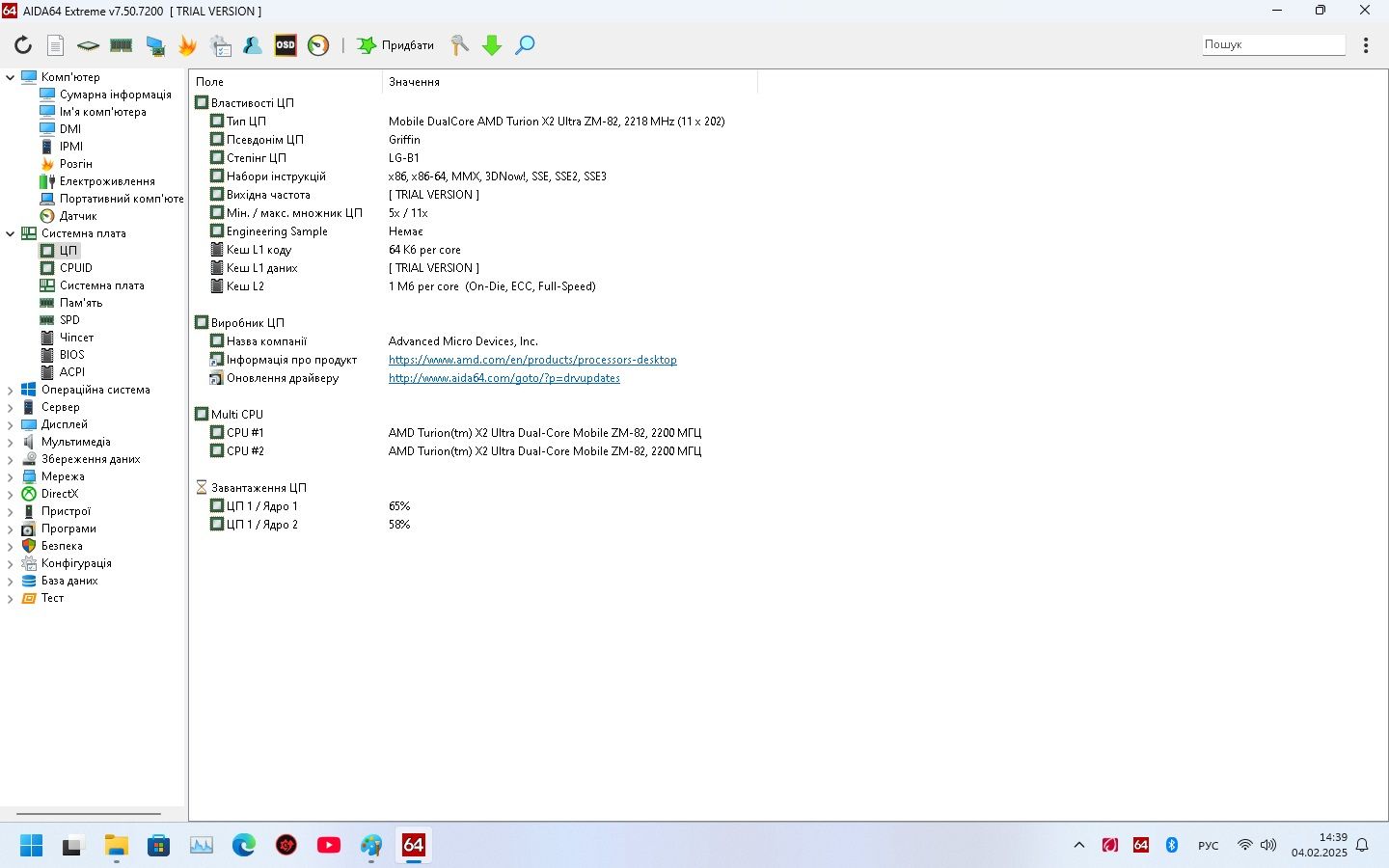This screenshot has width=1389, height=868.
Task: Open AIDA64 icon in the system tray
Action: [1141, 845]
